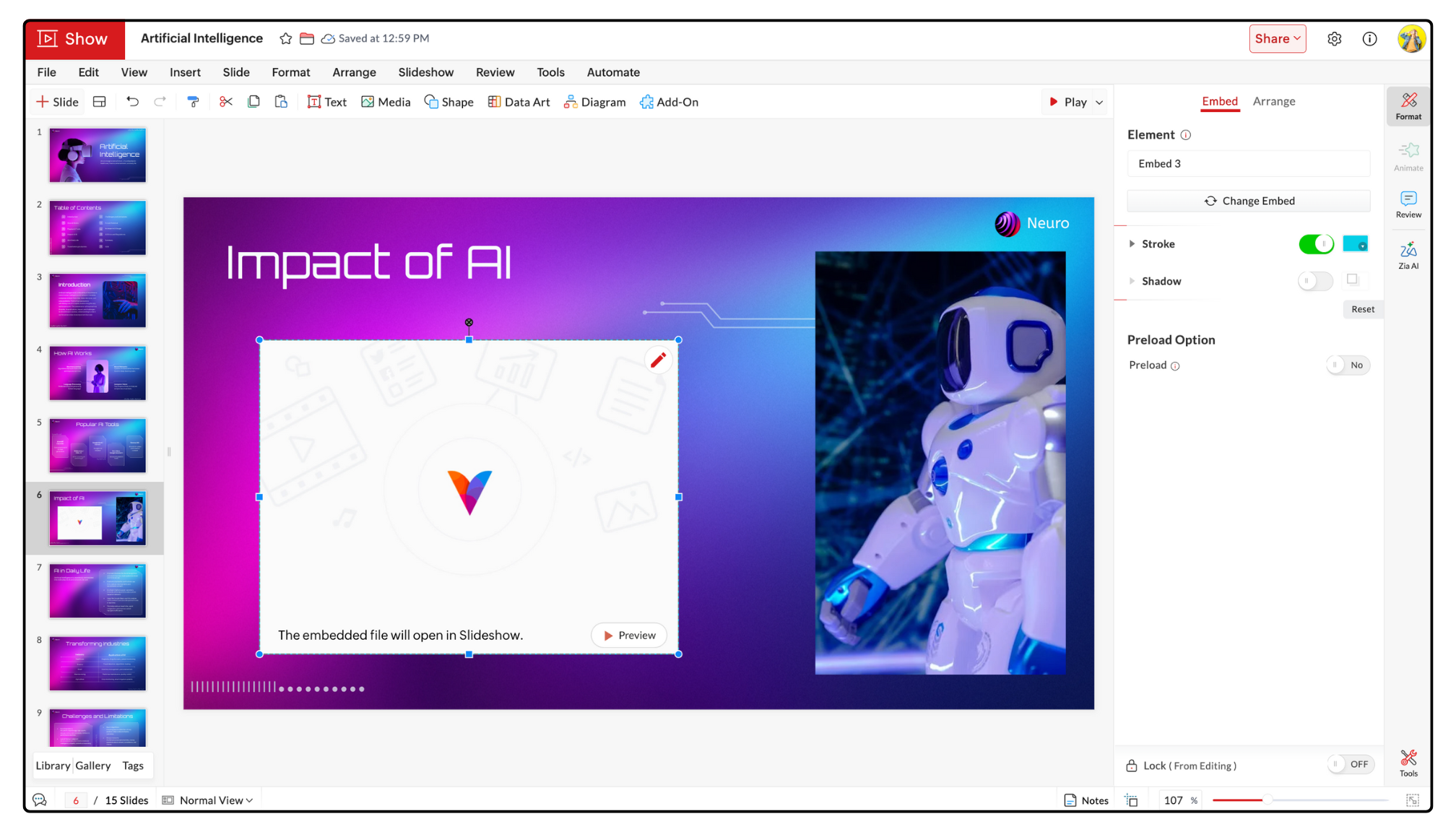Open the Slideshow menu

tap(425, 72)
